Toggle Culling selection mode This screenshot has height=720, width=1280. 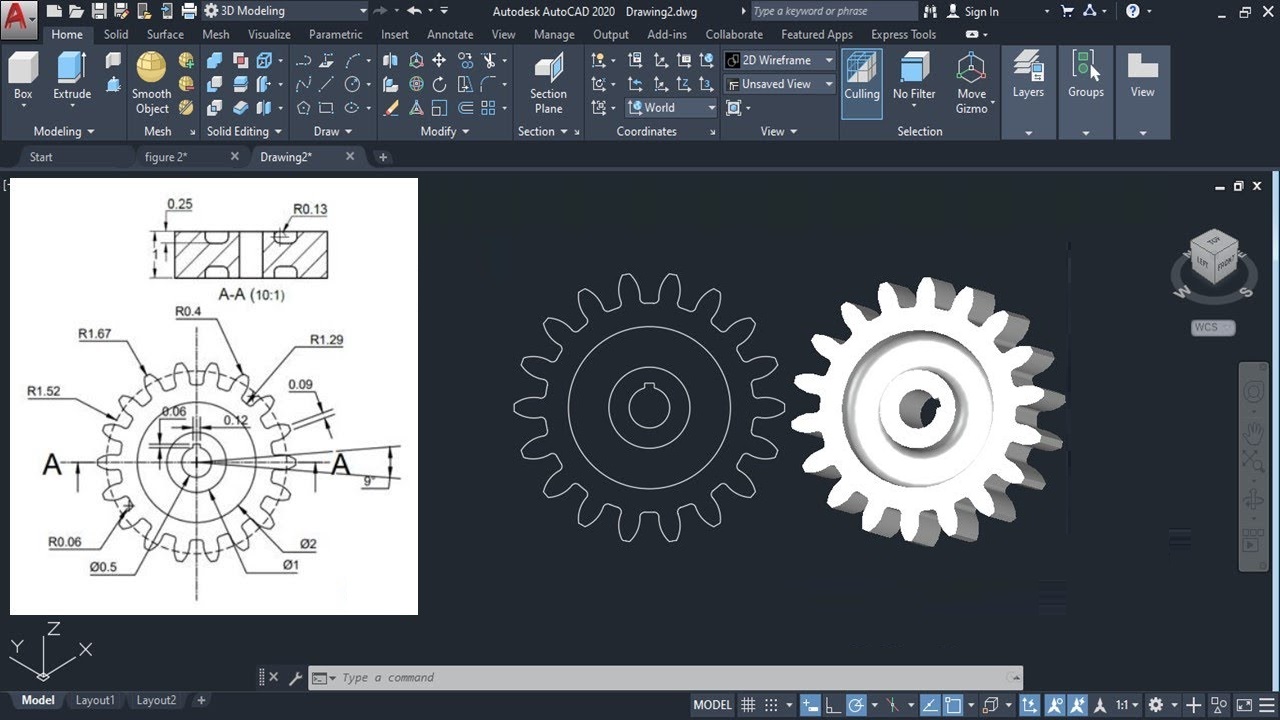(861, 68)
